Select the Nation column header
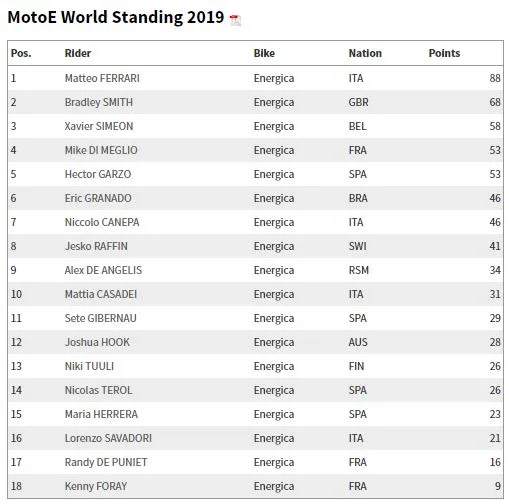Screen dimensions: 509x504 [365, 53]
